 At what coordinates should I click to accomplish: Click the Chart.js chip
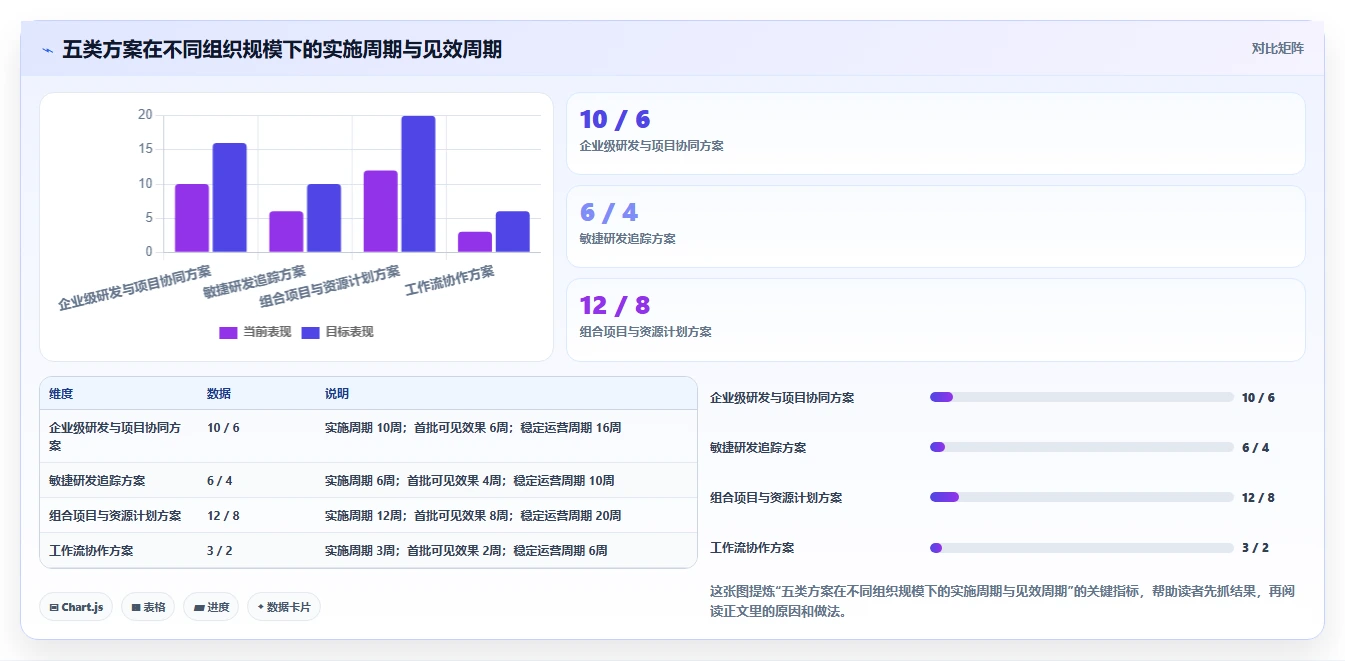(x=76, y=607)
